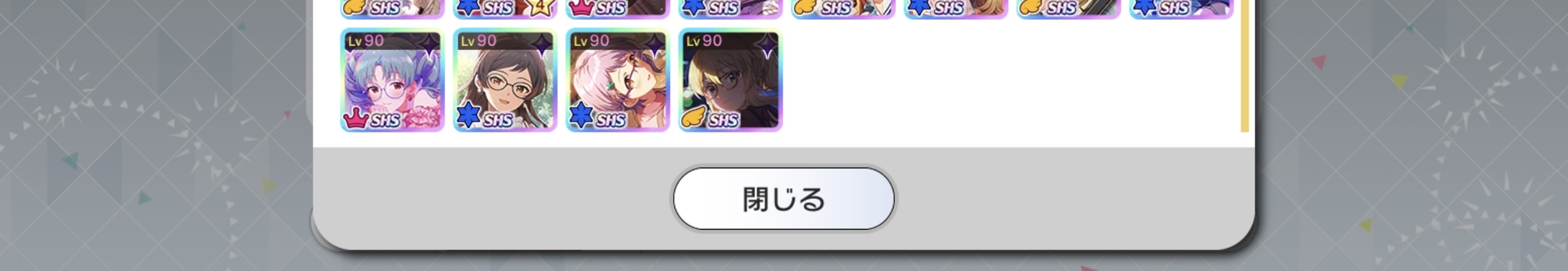
Task: Select the top-row card with the pink crown
Action: point(617,9)
